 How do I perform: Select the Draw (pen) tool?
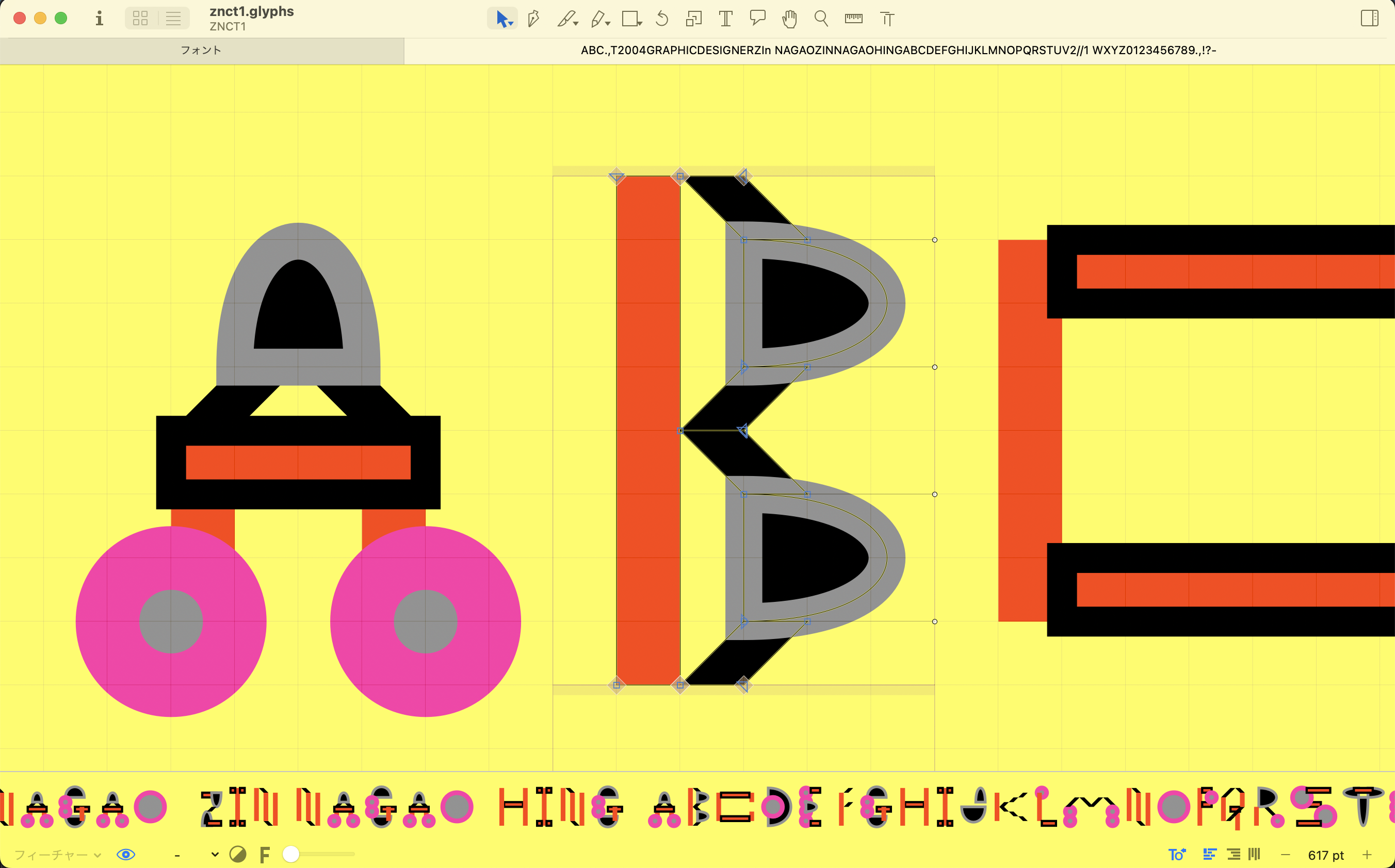pos(533,19)
